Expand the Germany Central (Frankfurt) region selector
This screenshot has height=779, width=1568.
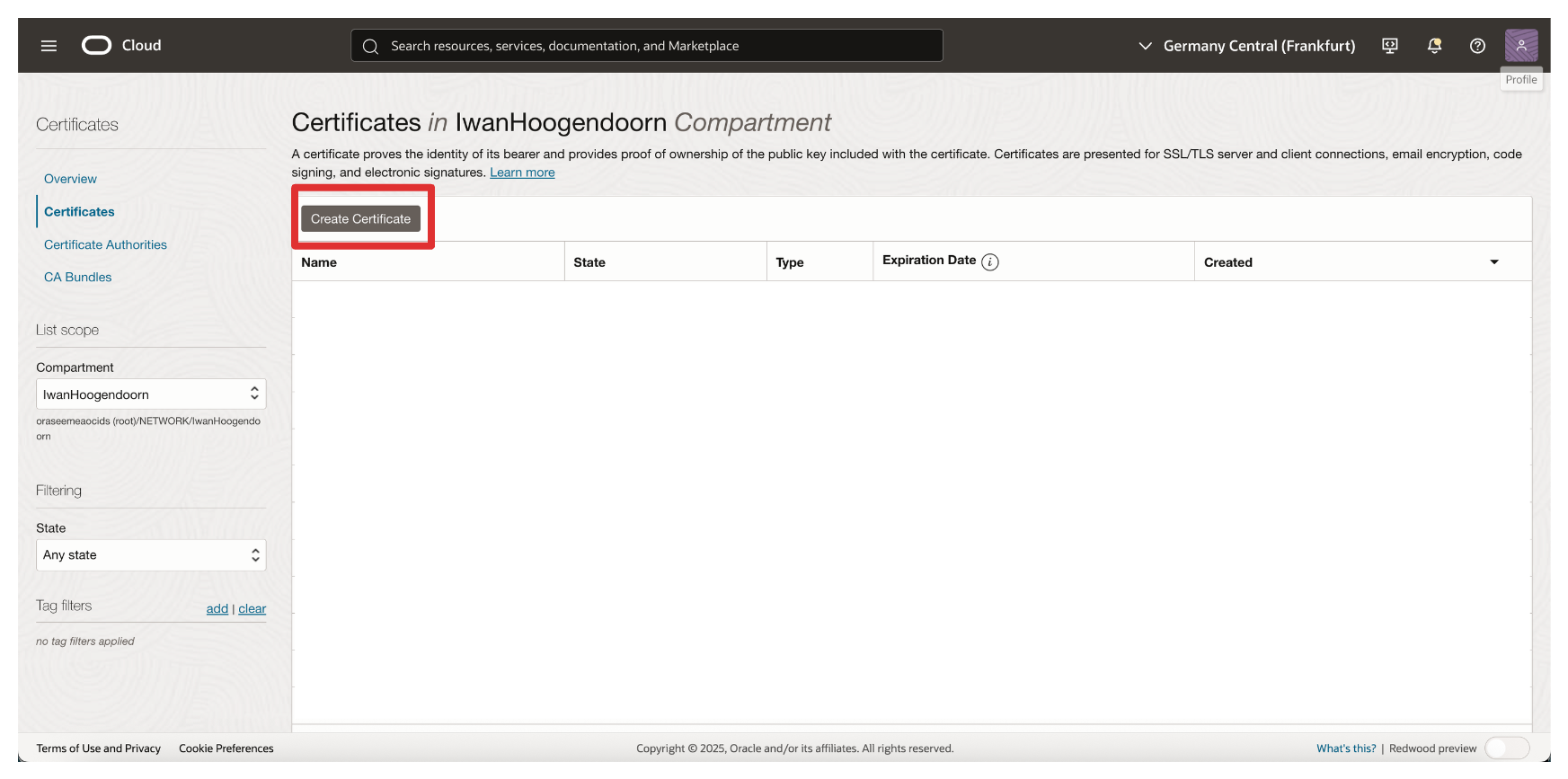pos(1246,46)
